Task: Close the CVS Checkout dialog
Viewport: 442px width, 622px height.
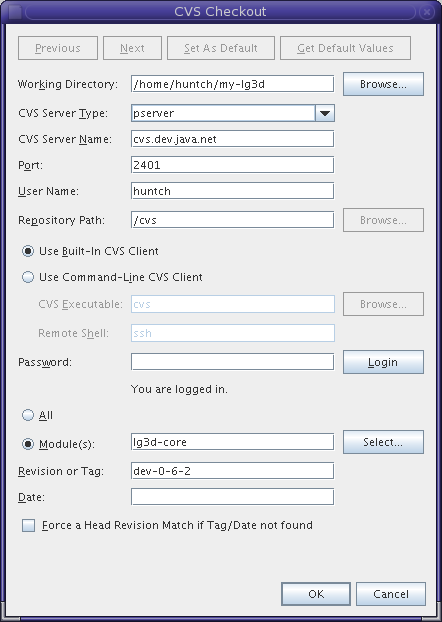Action: [427, 12]
